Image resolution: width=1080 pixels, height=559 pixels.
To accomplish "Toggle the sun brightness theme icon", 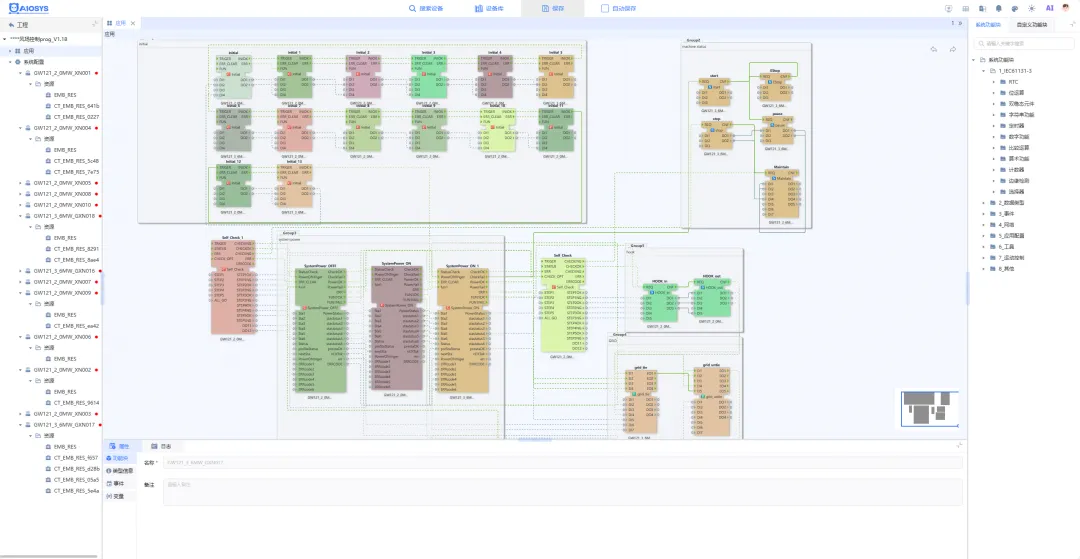I will pos(1032,8).
